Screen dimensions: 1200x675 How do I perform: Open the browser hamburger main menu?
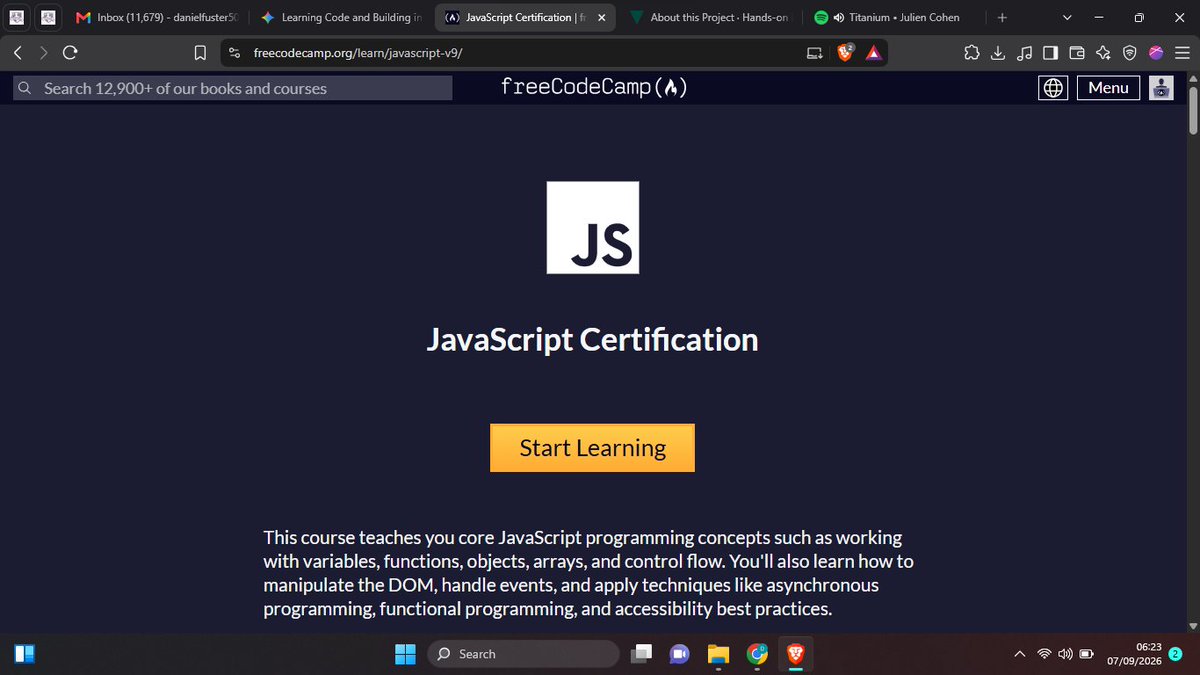coord(1181,53)
